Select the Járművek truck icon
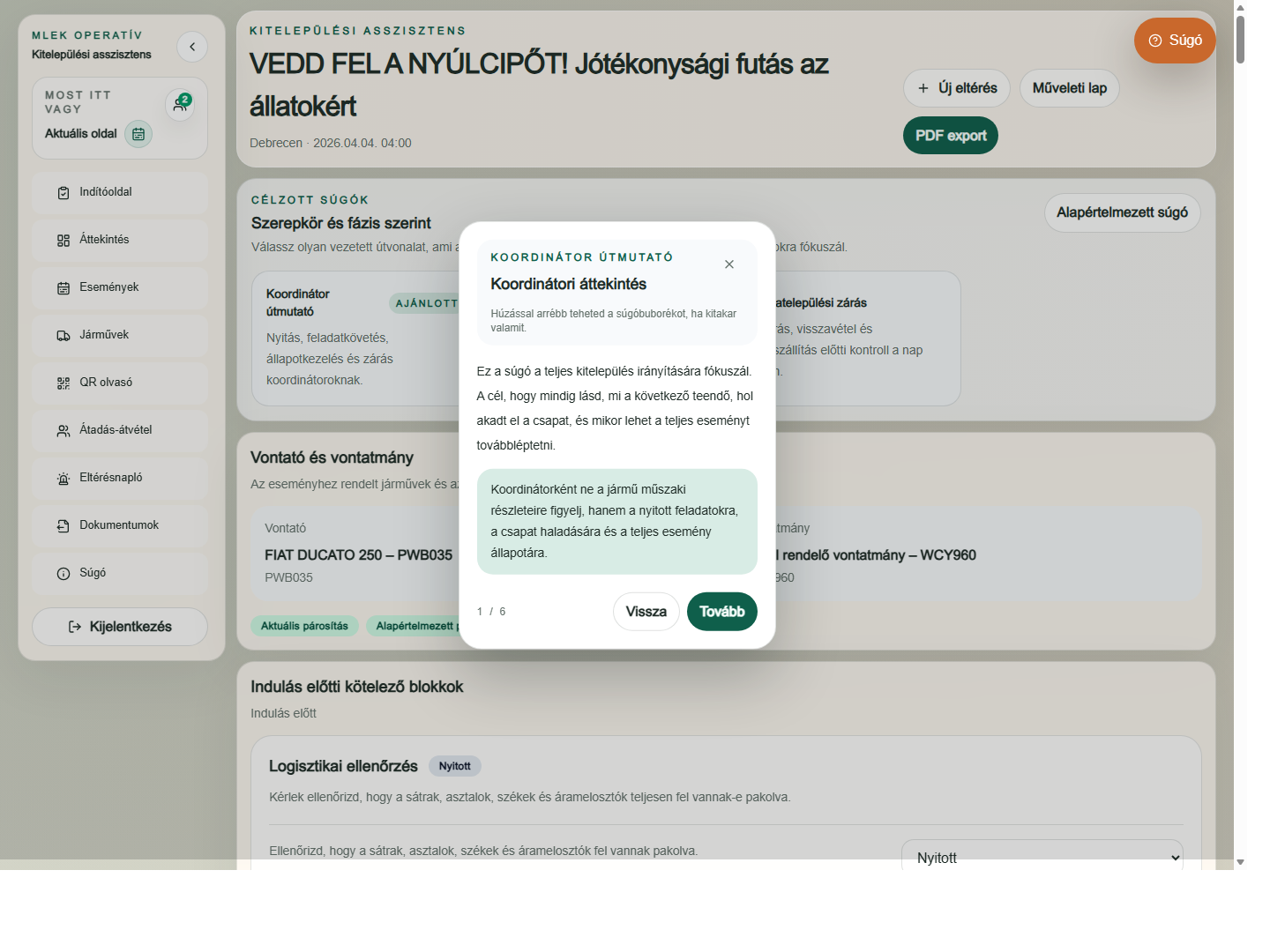This screenshot has height=952, width=1270. click(62, 335)
